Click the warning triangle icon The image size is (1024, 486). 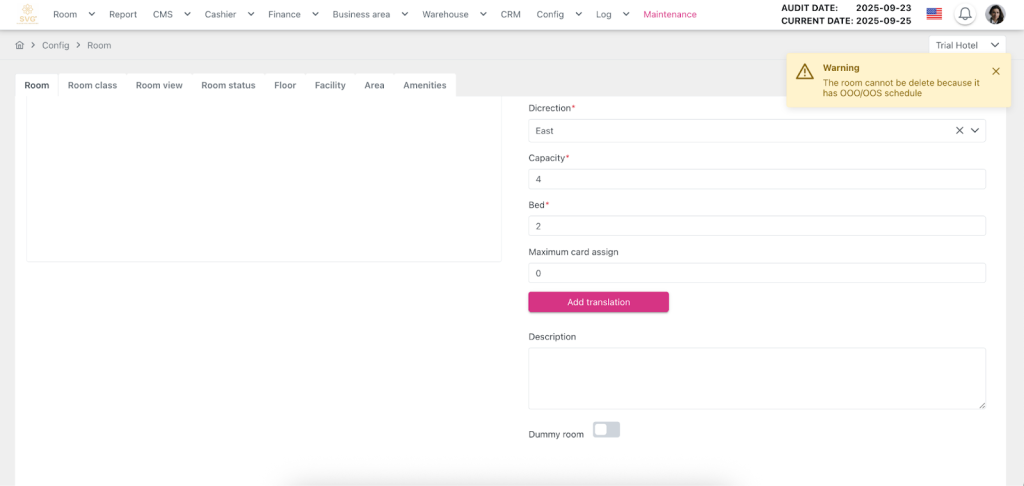(x=804, y=72)
